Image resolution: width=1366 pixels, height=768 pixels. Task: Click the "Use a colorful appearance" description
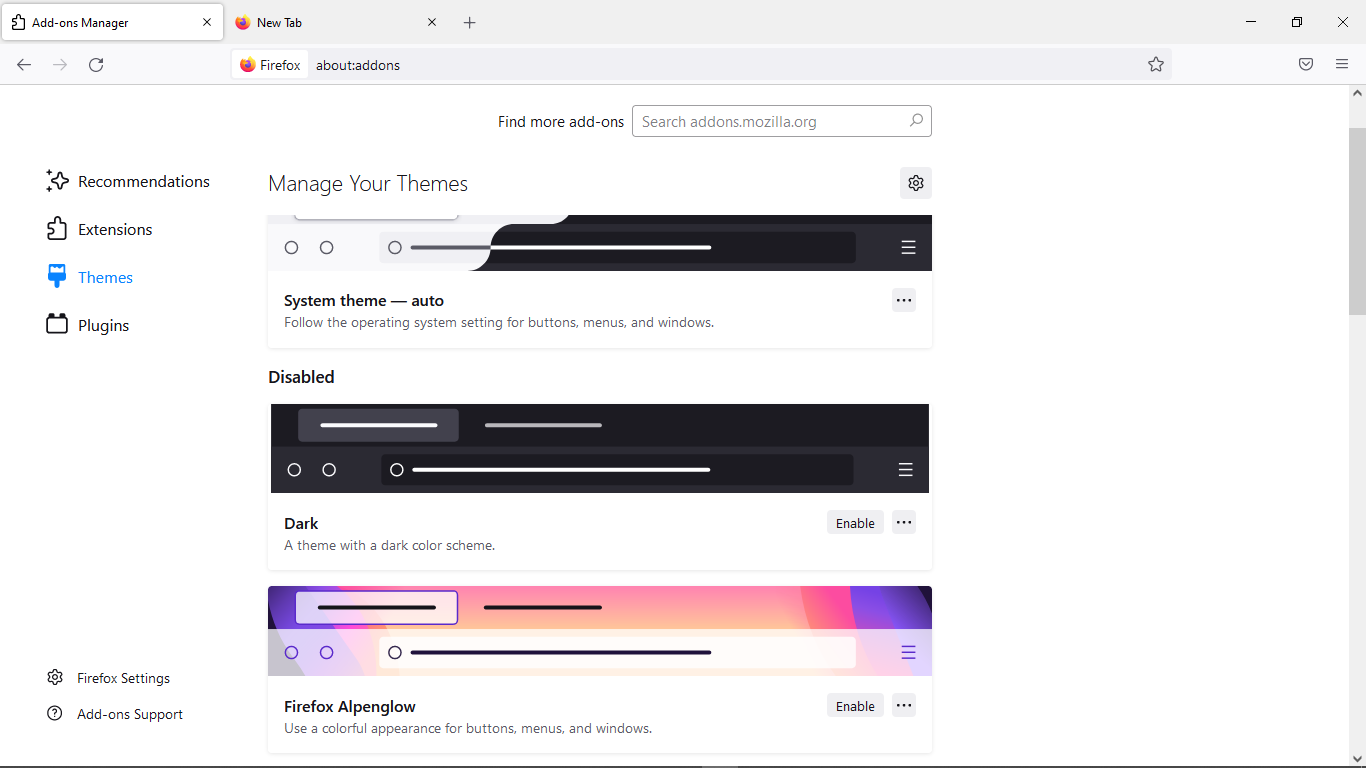pyautogui.click(x=468, y=729)
